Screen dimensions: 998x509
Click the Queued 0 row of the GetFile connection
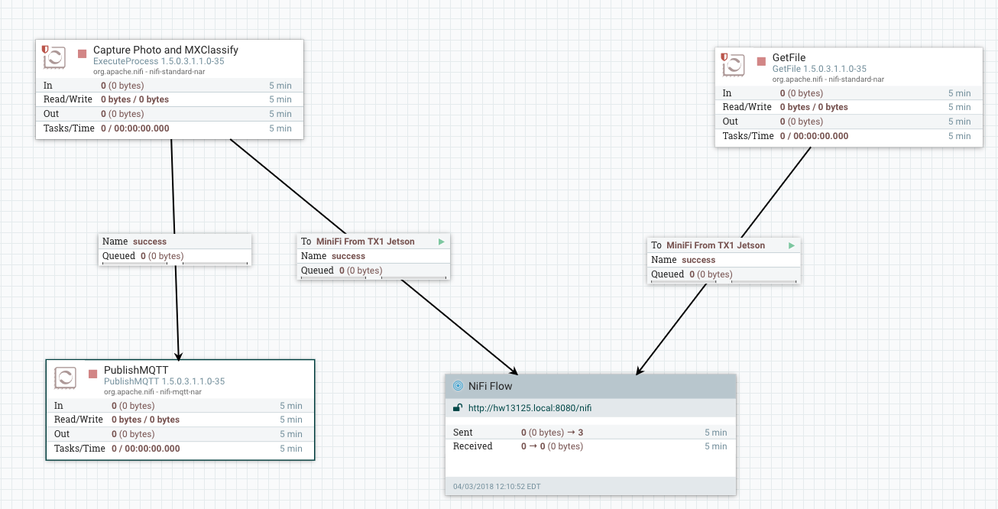point(724,275)
